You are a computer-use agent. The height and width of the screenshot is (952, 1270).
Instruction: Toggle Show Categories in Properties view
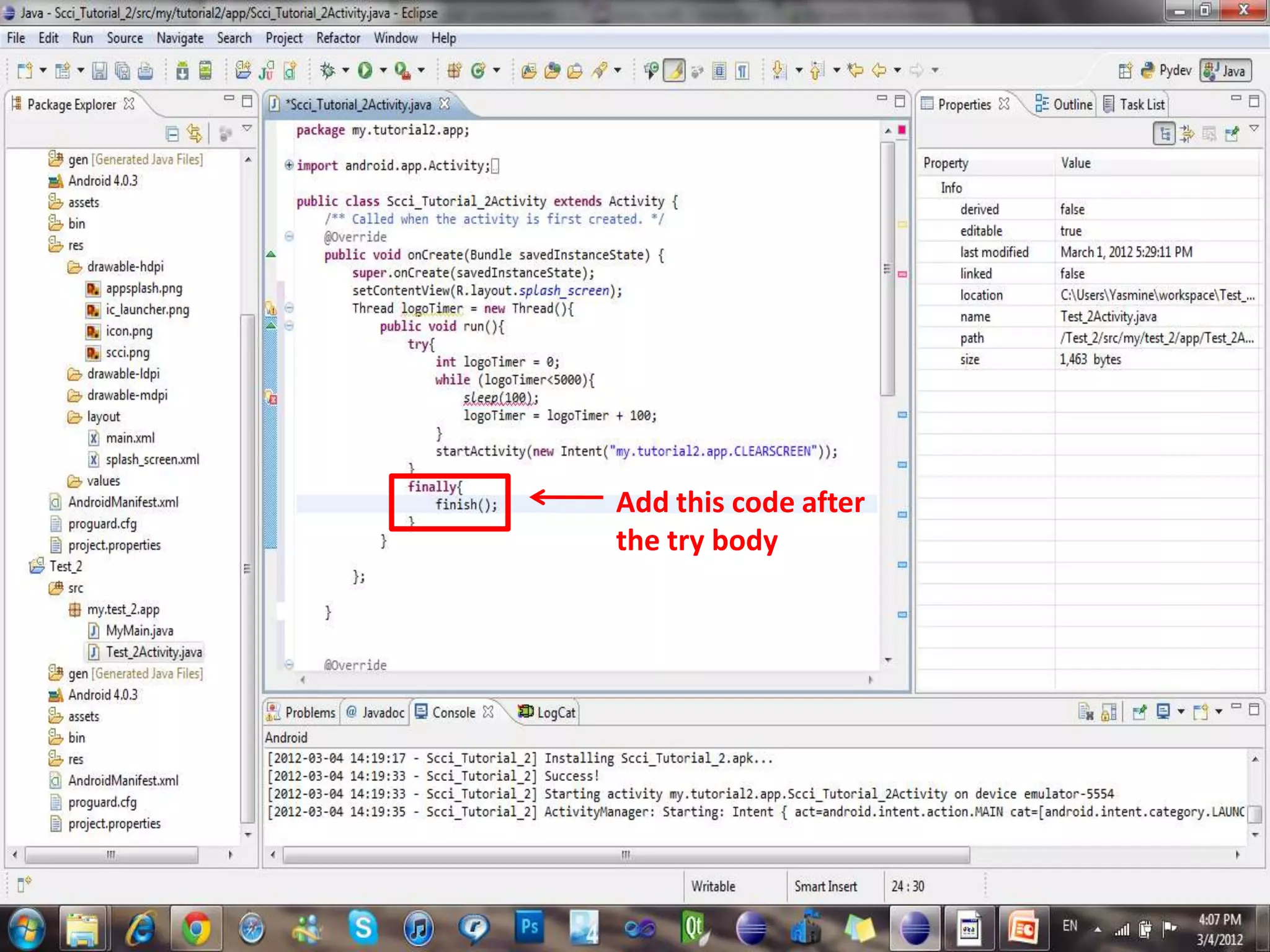pos(1164,133)
